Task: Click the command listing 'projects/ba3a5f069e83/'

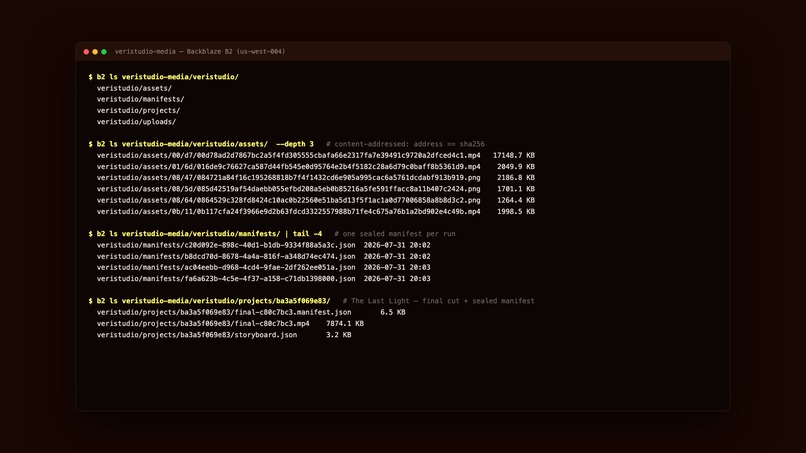Action: [x=213, y=301]
